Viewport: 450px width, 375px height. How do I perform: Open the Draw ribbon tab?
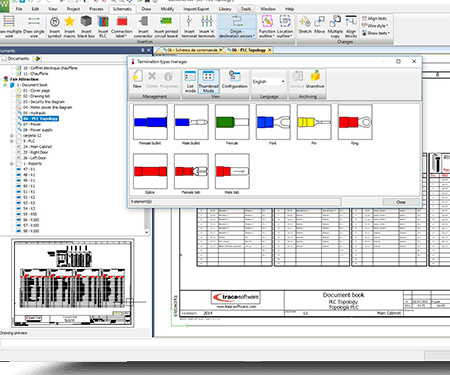(146, 9)
